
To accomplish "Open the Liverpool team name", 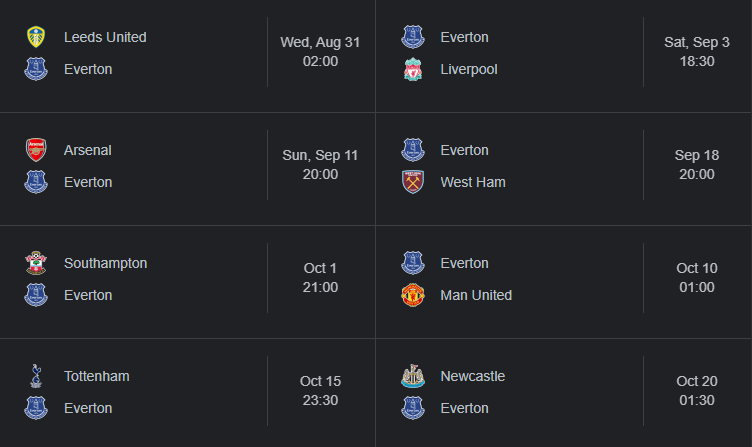I will point(469,69).
